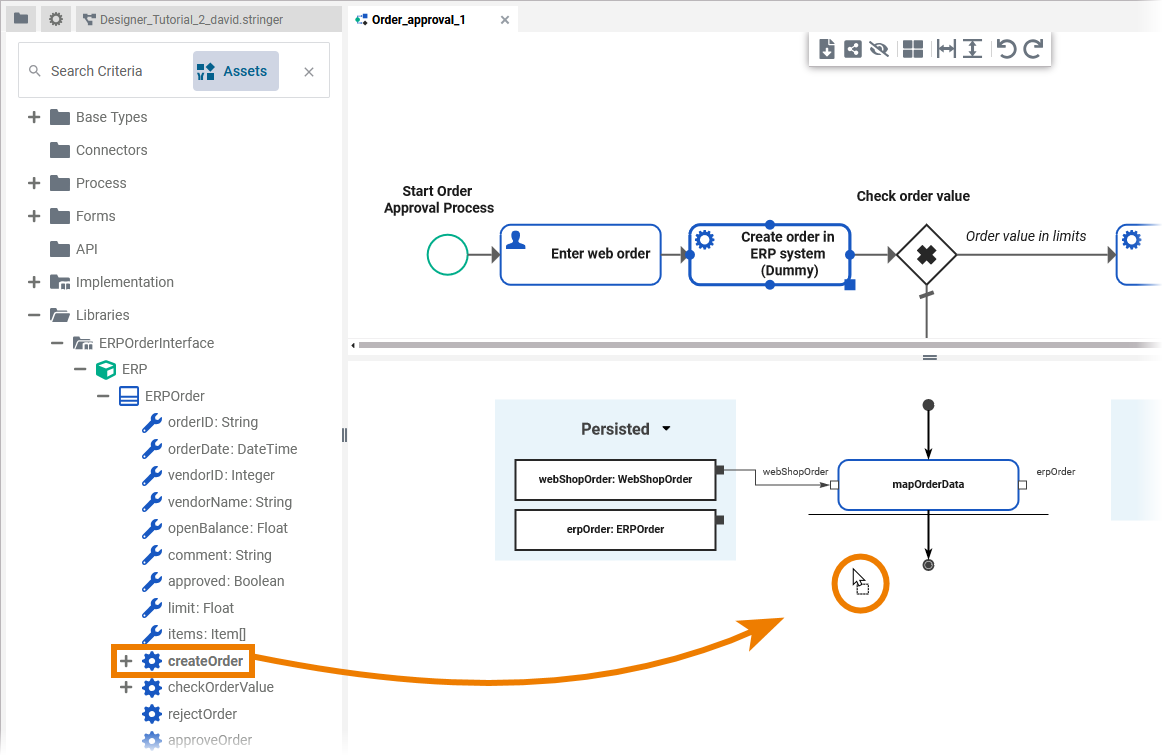Viewport: 1163px width, 756px height.
Task: Click the createOrder gear icon
Action: [x=151, y=661]
